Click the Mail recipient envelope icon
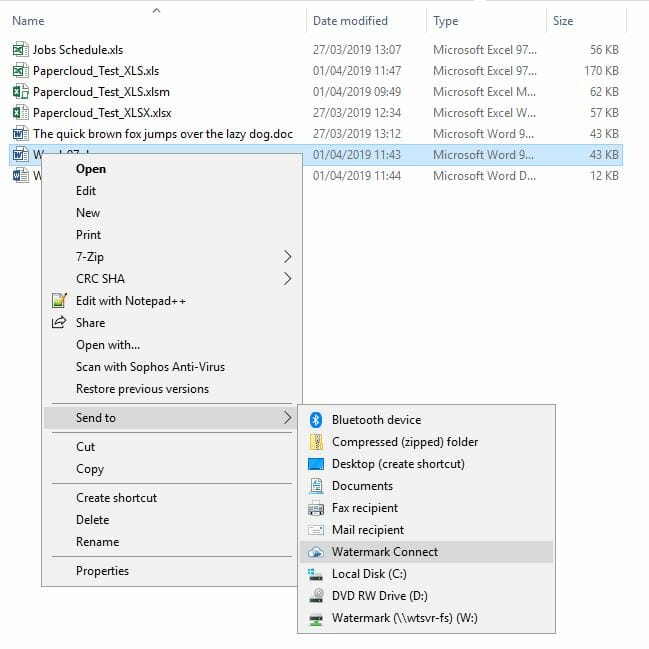The image size is (649, 649). tap(316, 530)
